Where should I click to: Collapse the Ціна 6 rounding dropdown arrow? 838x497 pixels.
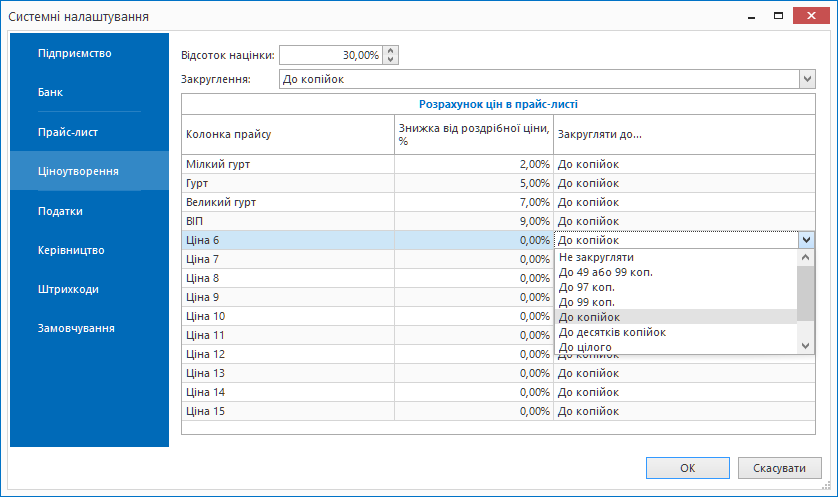pyautogui.click(x=806, y=240)
